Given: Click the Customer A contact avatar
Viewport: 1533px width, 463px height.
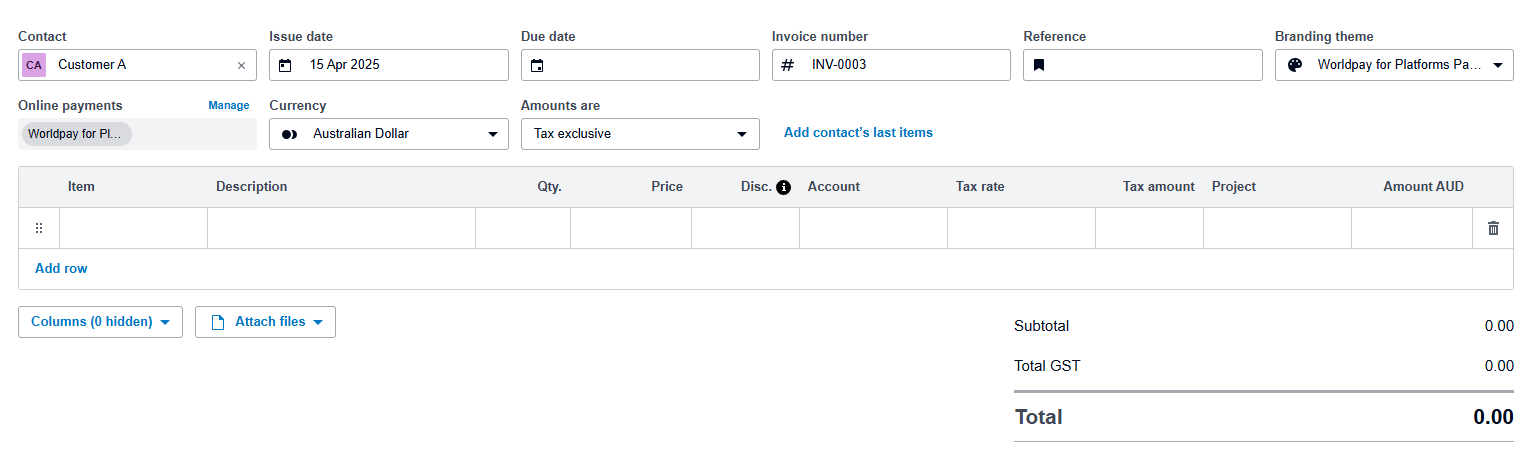Looking at the screenshot, I should click(x=34, y=65).
